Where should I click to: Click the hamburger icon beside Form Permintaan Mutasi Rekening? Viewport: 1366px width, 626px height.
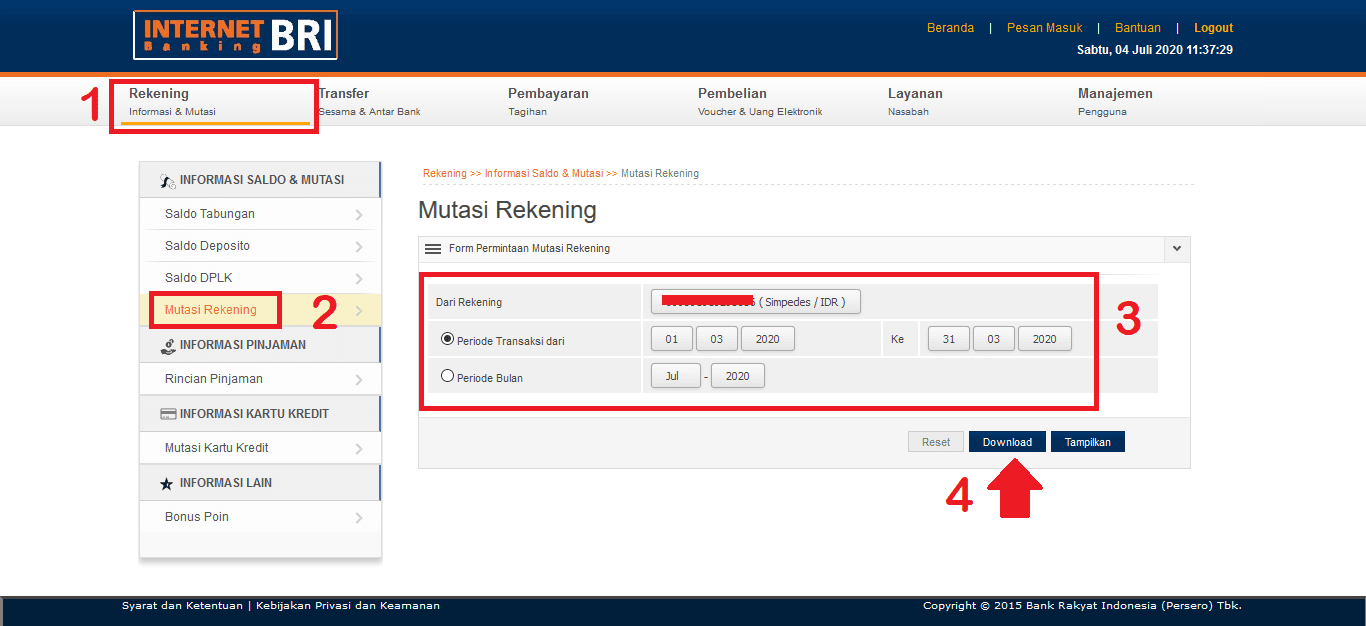(433, 249)
